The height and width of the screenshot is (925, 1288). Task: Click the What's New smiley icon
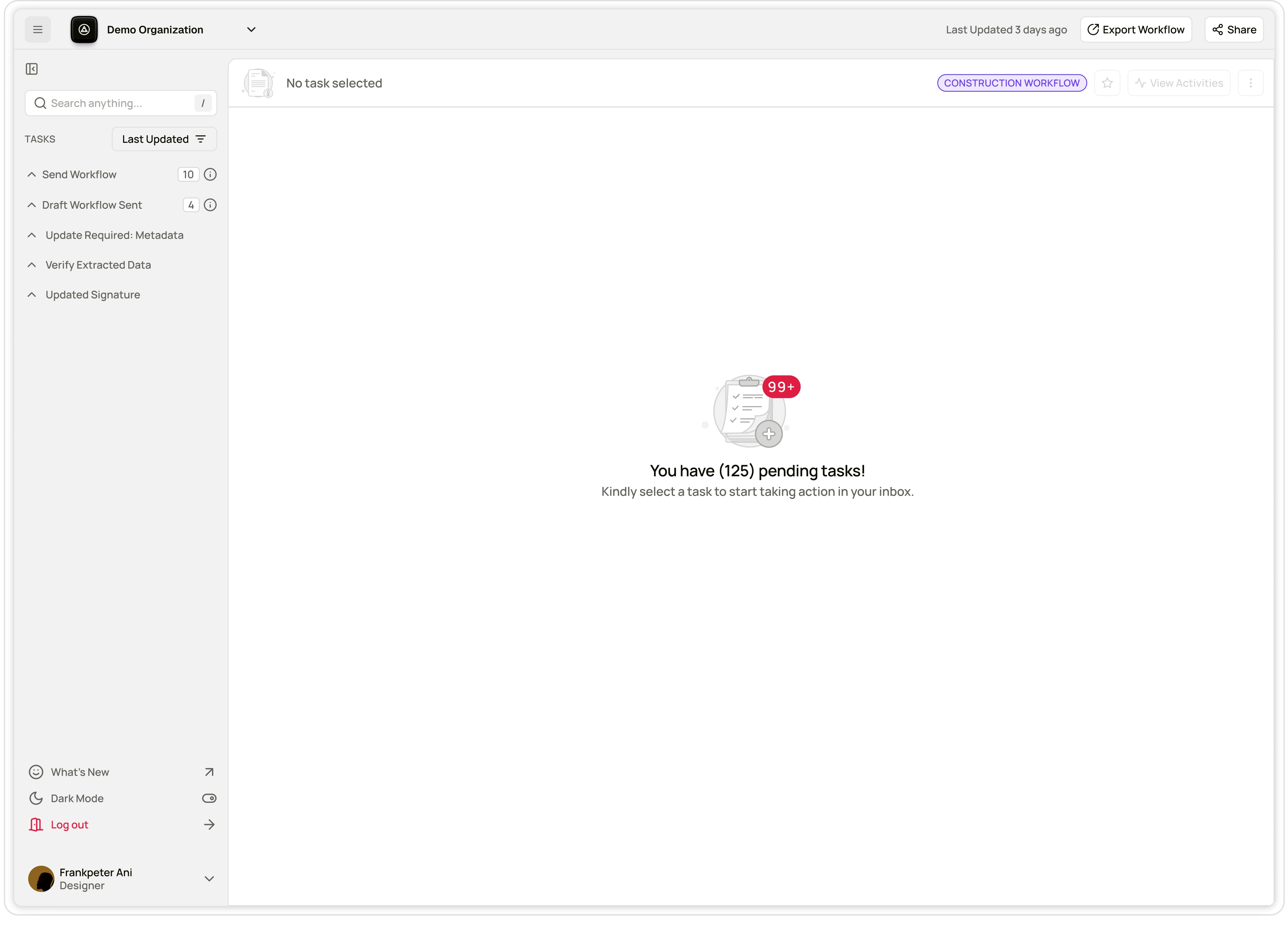[36, 772]
